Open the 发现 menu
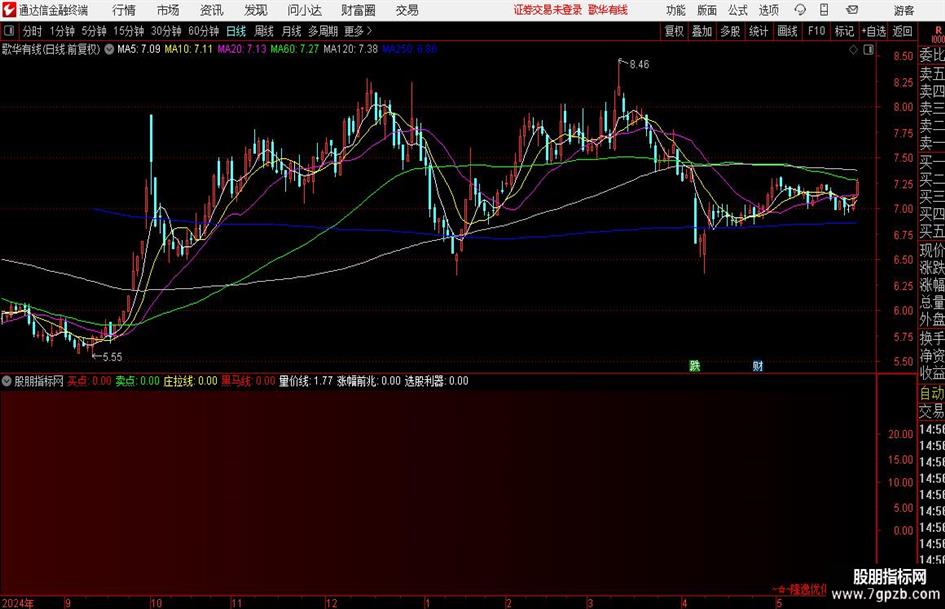945x609 pixels. (256, 10)
